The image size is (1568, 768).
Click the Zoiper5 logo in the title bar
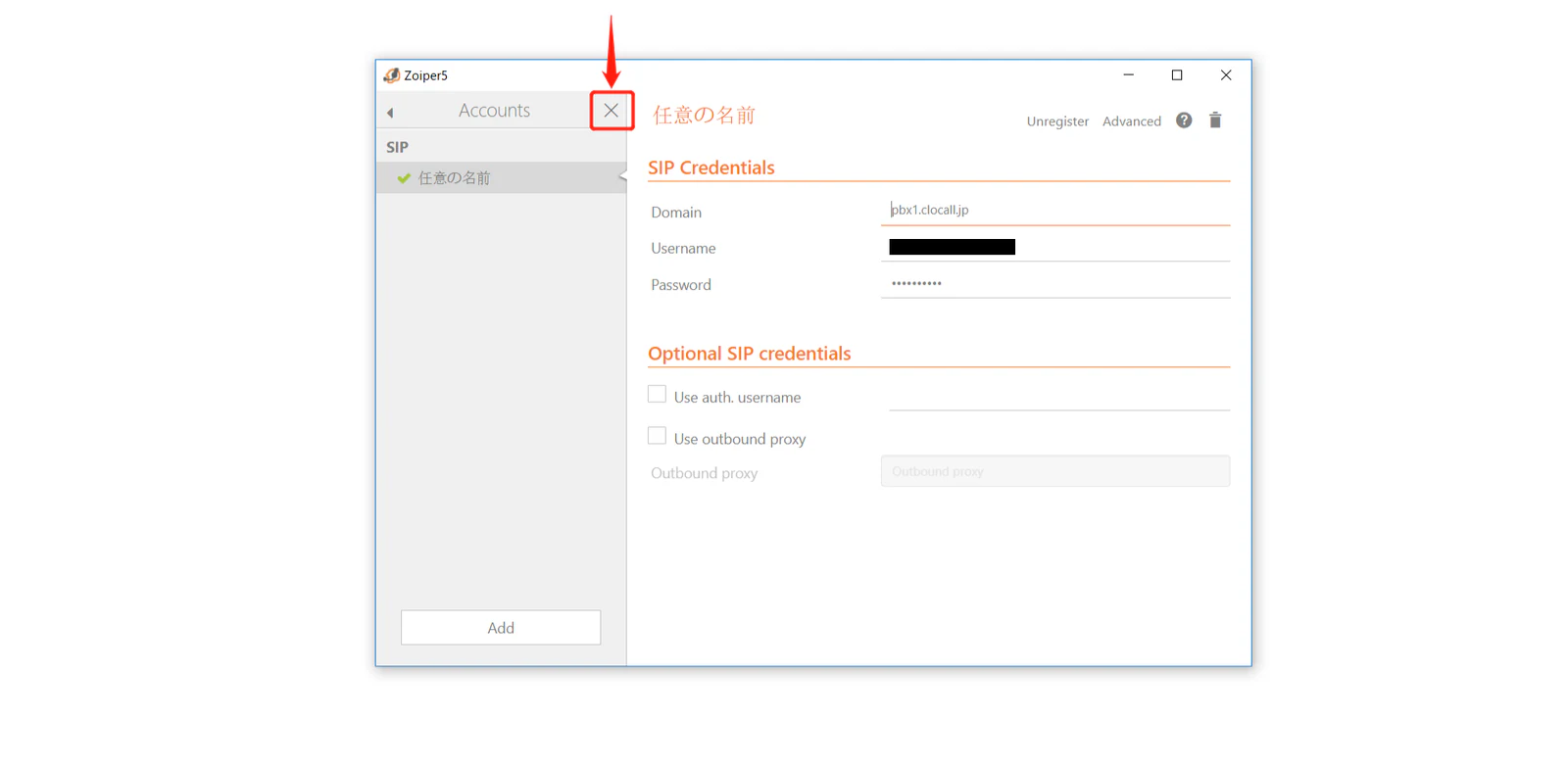point(392,75)
